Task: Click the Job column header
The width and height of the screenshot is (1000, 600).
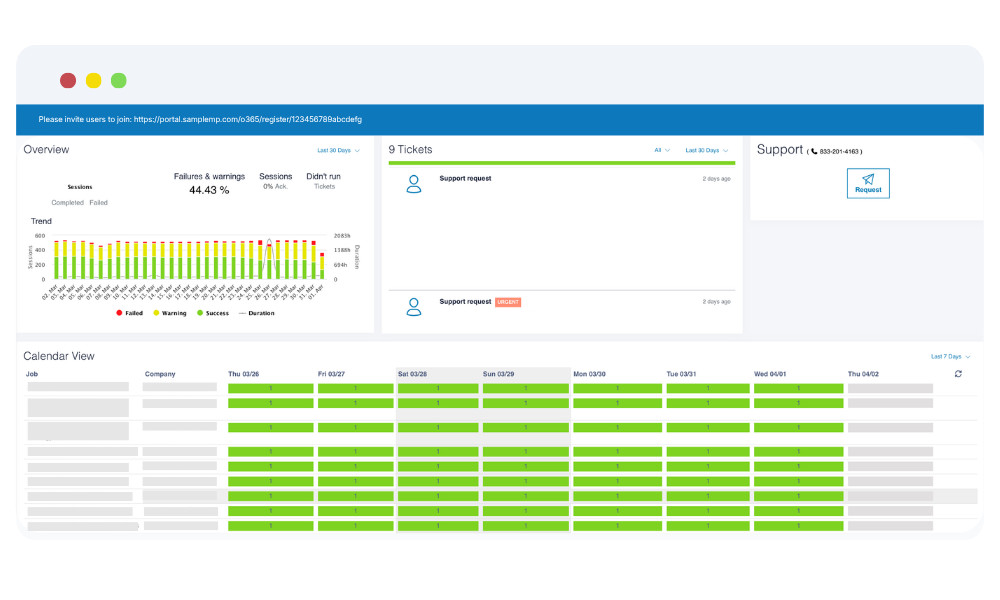Action: click(x=32, y=374)
